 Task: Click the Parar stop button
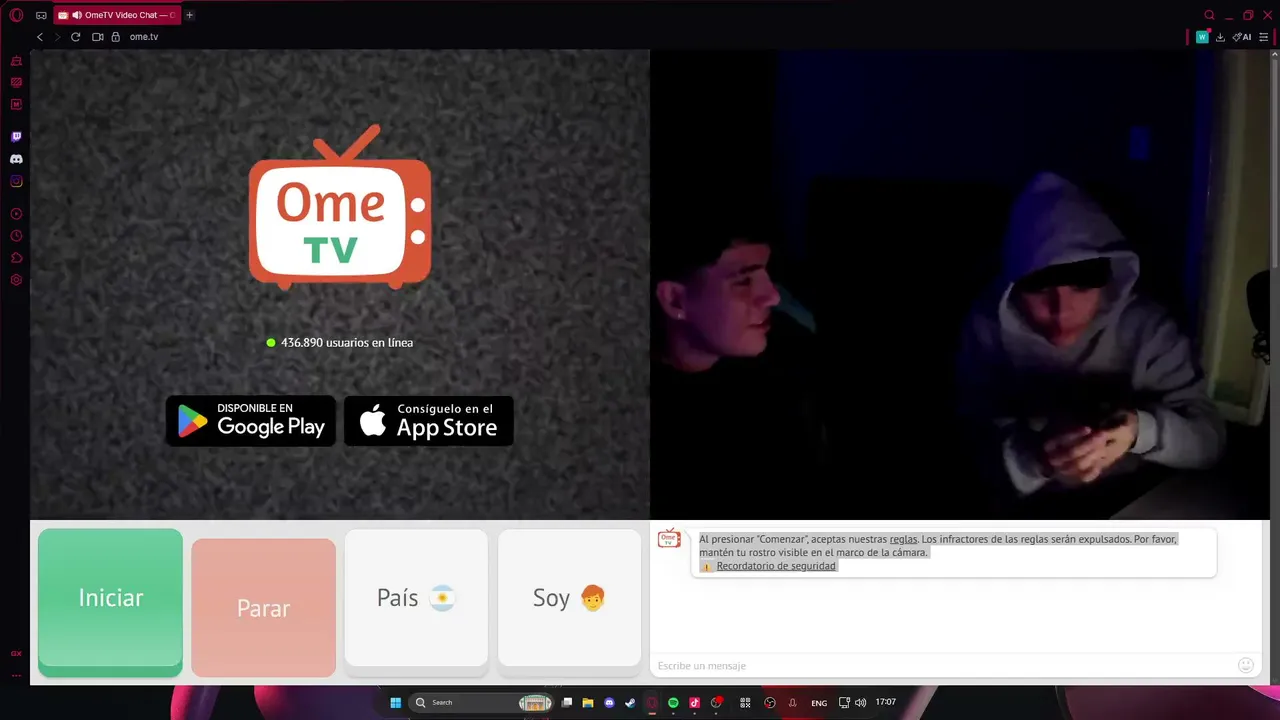pyautogui.click(x=263, y=608)
